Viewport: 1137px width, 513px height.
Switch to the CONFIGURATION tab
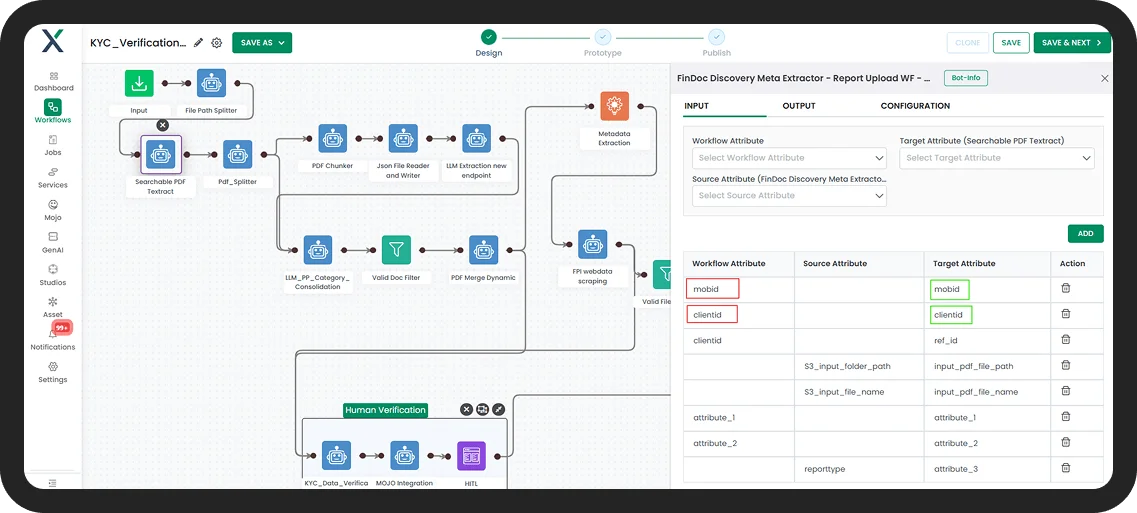(x=915, y=106)
